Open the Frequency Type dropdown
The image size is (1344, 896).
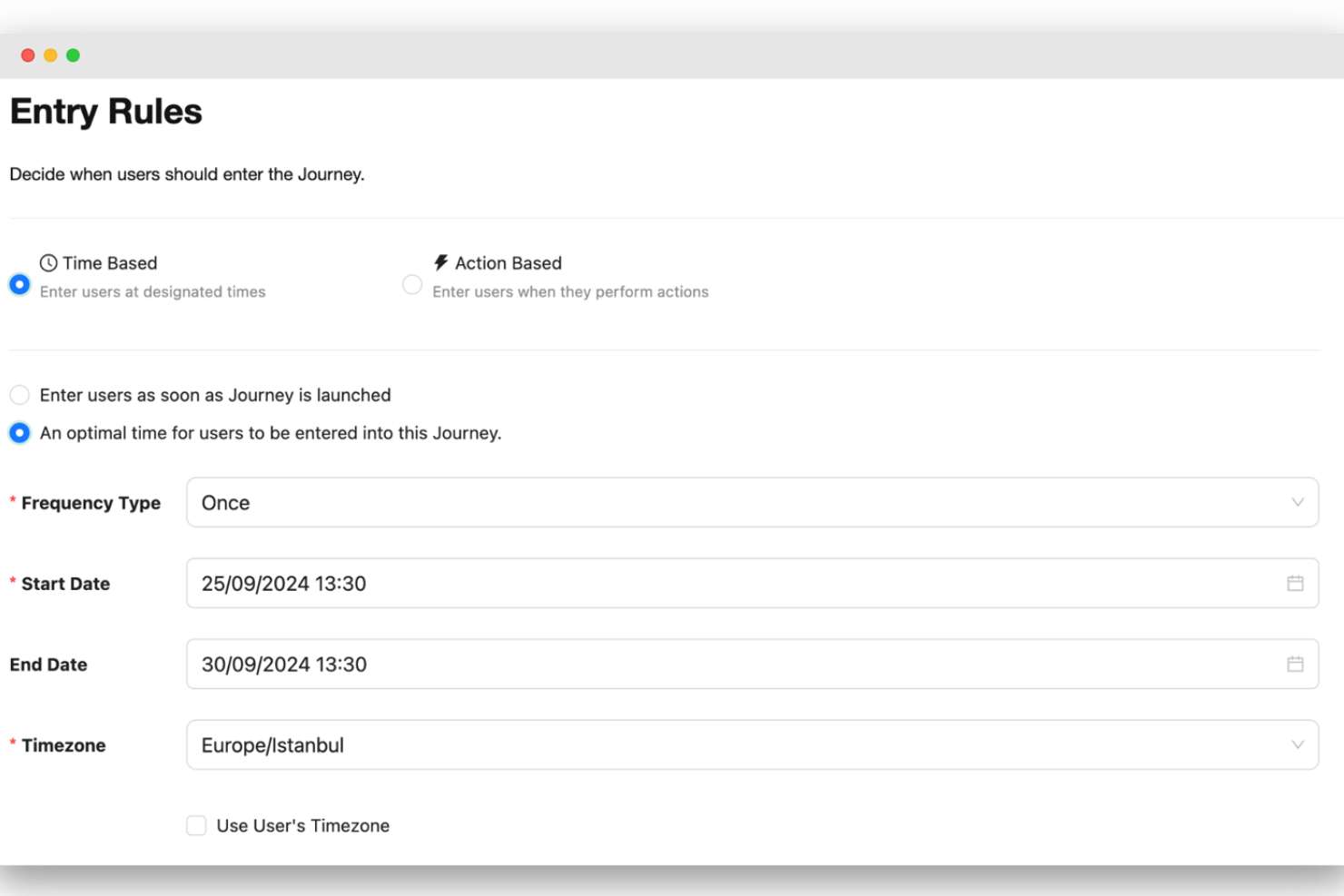coord(754,502)
